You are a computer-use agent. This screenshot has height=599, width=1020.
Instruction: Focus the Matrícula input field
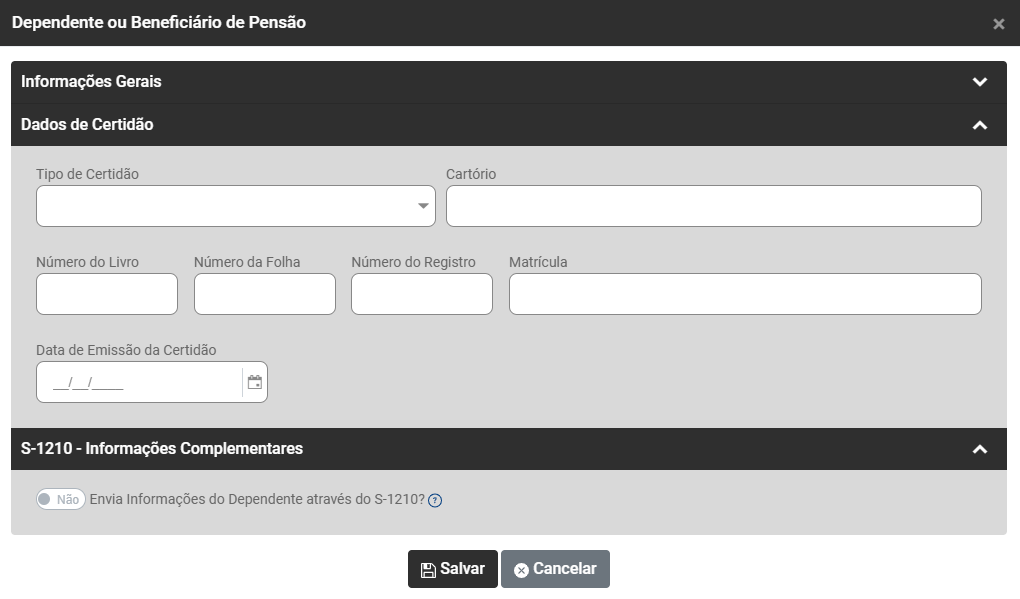(x=745, y=294)
